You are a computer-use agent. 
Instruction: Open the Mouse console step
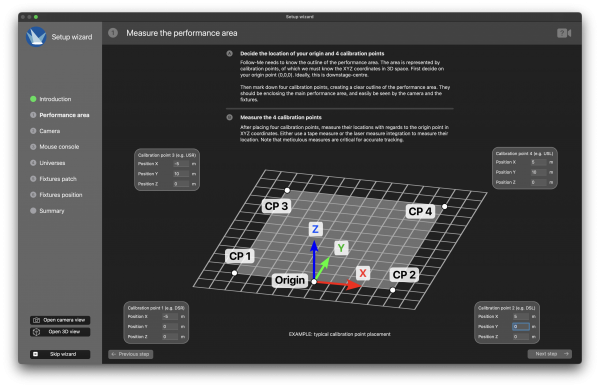[59, 147]
